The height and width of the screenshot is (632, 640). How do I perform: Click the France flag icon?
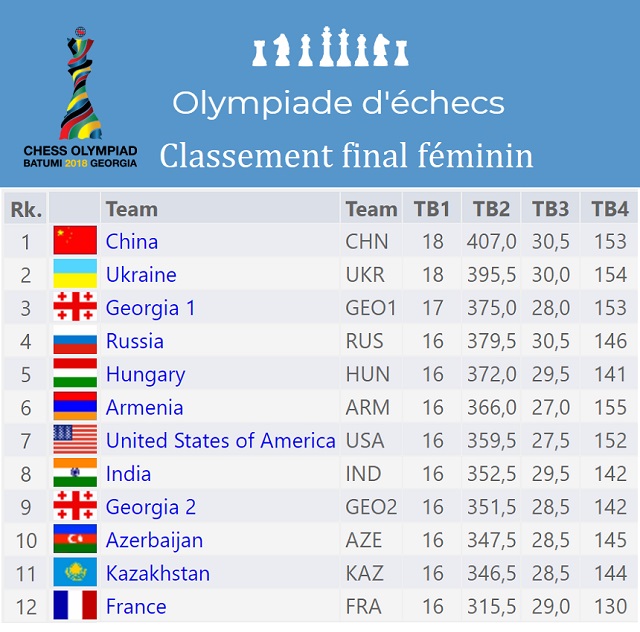click(75, 606)
